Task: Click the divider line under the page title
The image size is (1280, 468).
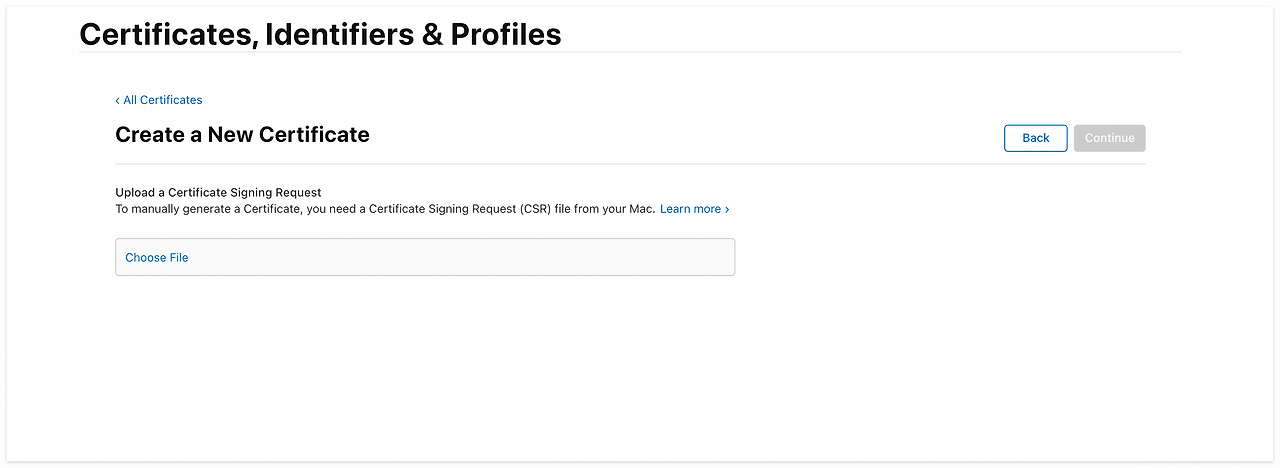Action: [x=630, y=52]
